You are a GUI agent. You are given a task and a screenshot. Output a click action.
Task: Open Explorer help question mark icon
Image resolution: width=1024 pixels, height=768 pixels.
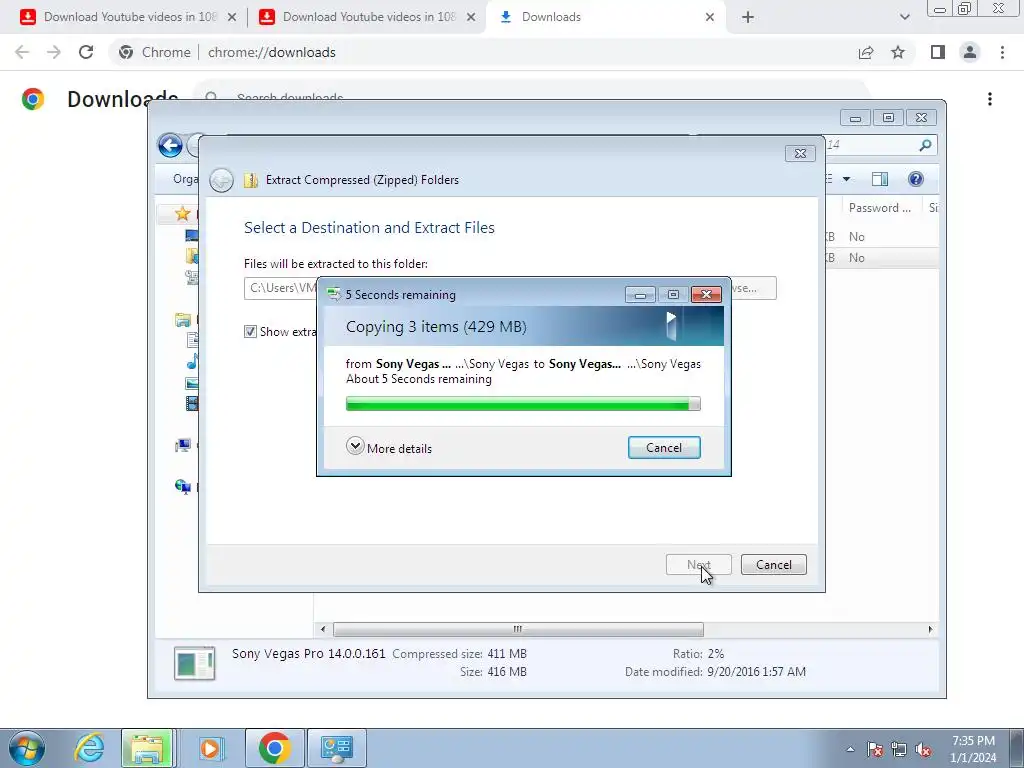(x=916, y=179)
